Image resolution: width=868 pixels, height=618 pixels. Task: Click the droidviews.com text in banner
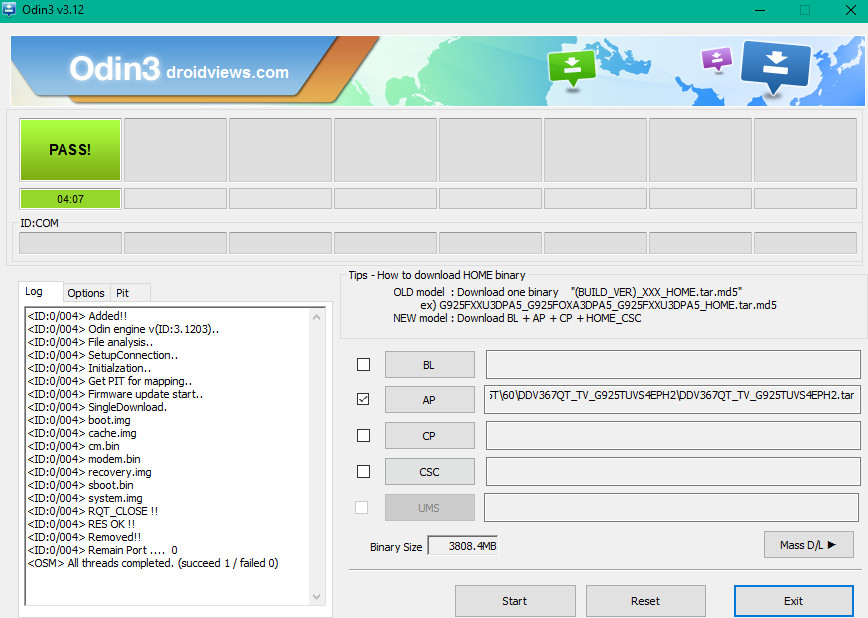(228, 72)
